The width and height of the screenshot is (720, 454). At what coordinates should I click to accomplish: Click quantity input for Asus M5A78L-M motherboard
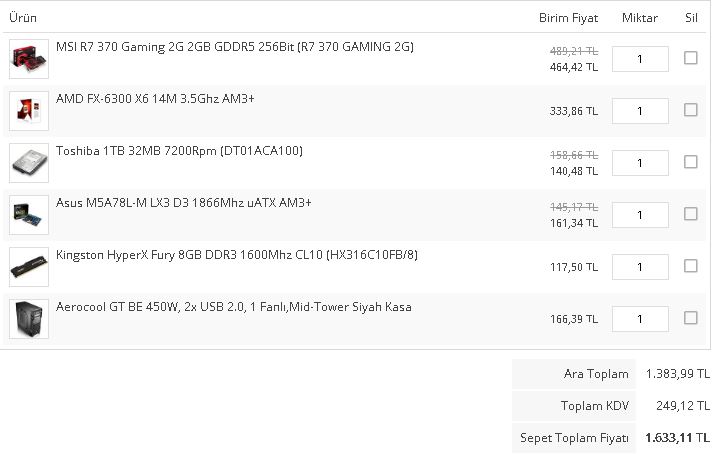coord(640,215)
